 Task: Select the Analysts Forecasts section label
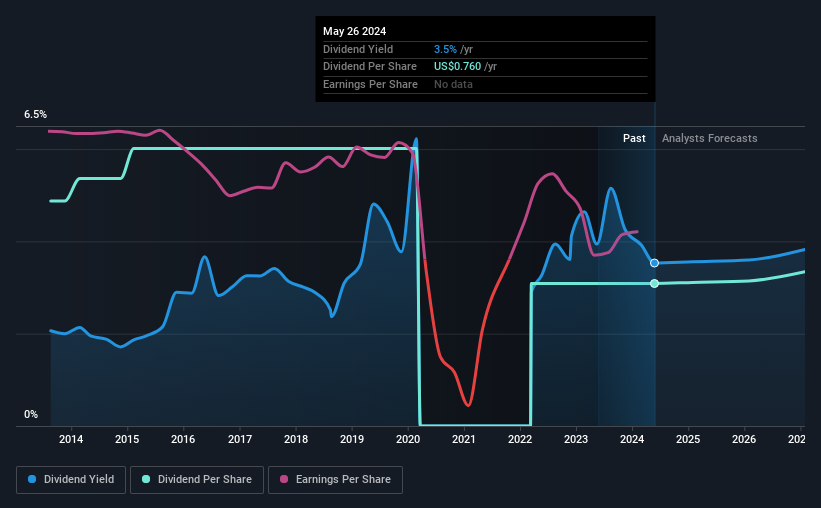click(709, 138)
